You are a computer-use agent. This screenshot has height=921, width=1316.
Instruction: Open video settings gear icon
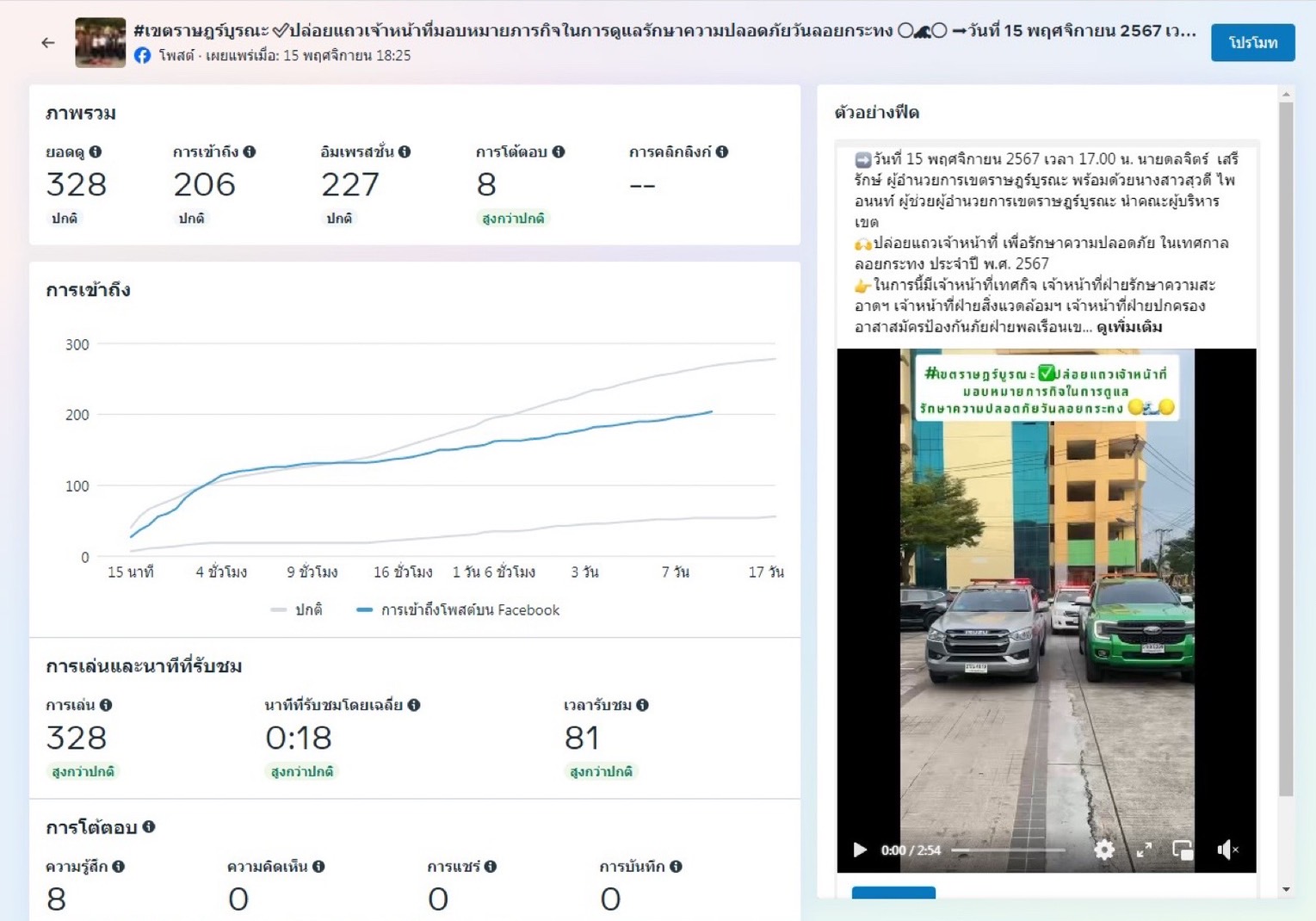pos(1104,850)
